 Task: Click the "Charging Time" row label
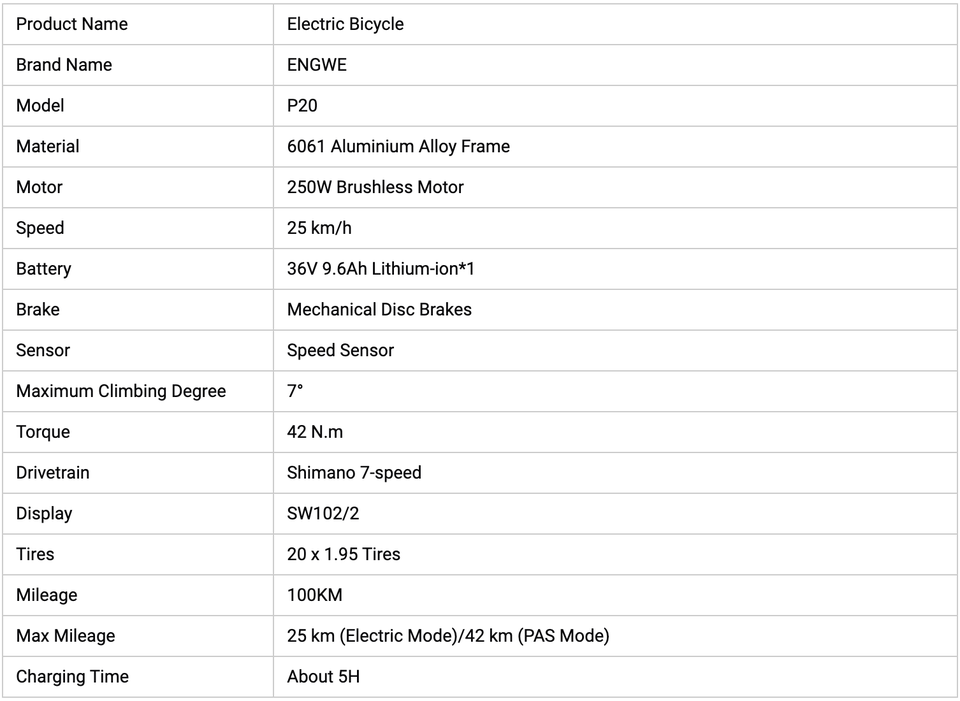[72, 677]
